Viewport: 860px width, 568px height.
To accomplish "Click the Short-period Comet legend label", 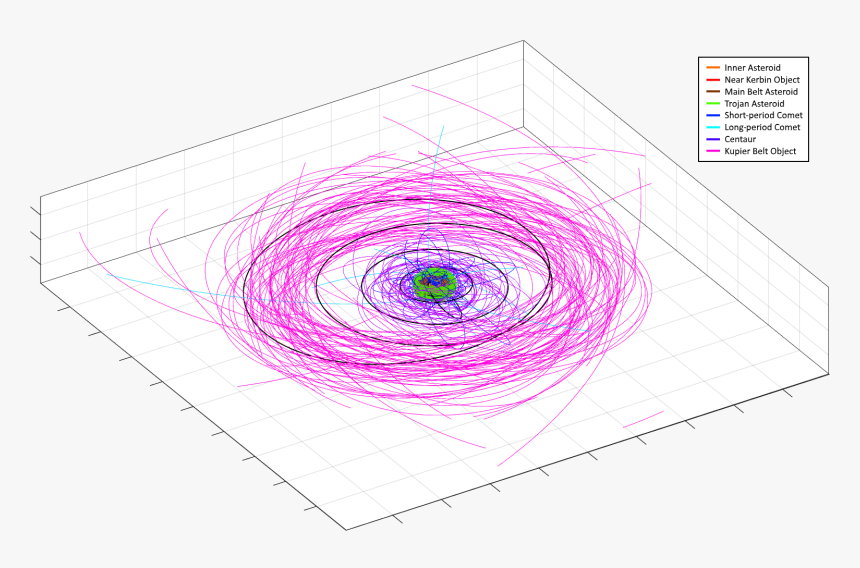I will click(x=763, y=116).
